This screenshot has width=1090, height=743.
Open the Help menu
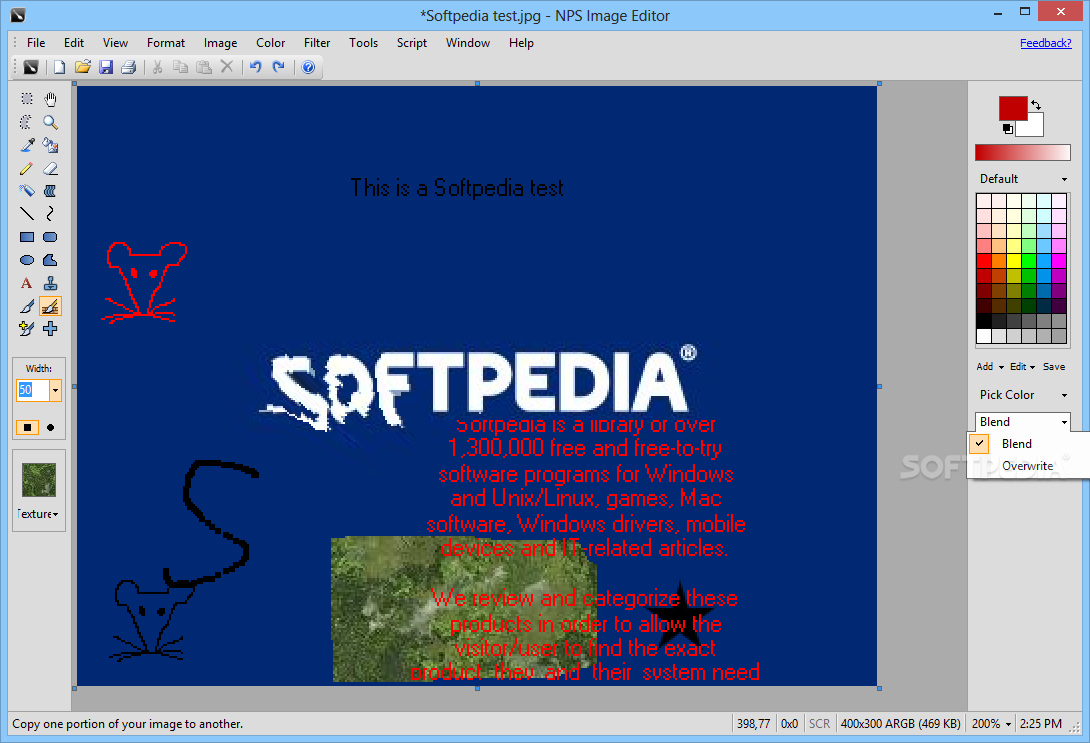(521, 43)
